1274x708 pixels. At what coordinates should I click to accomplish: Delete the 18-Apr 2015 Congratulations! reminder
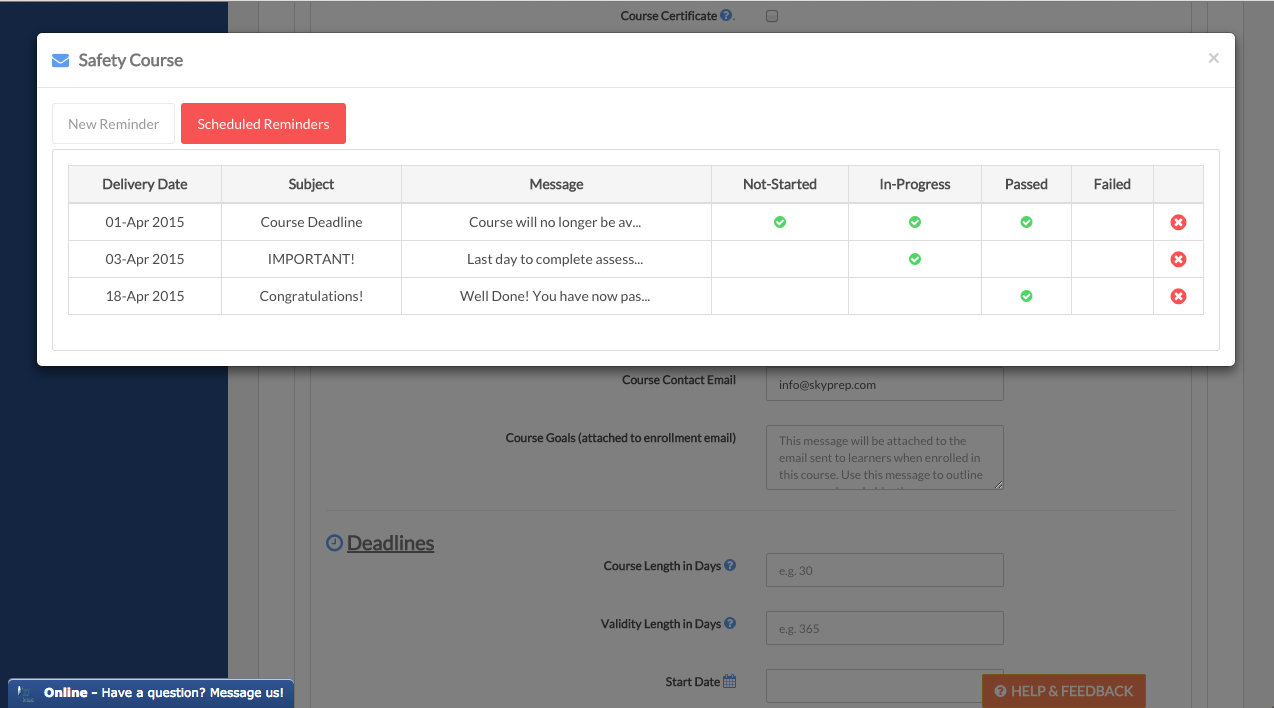coord(1178,296)
